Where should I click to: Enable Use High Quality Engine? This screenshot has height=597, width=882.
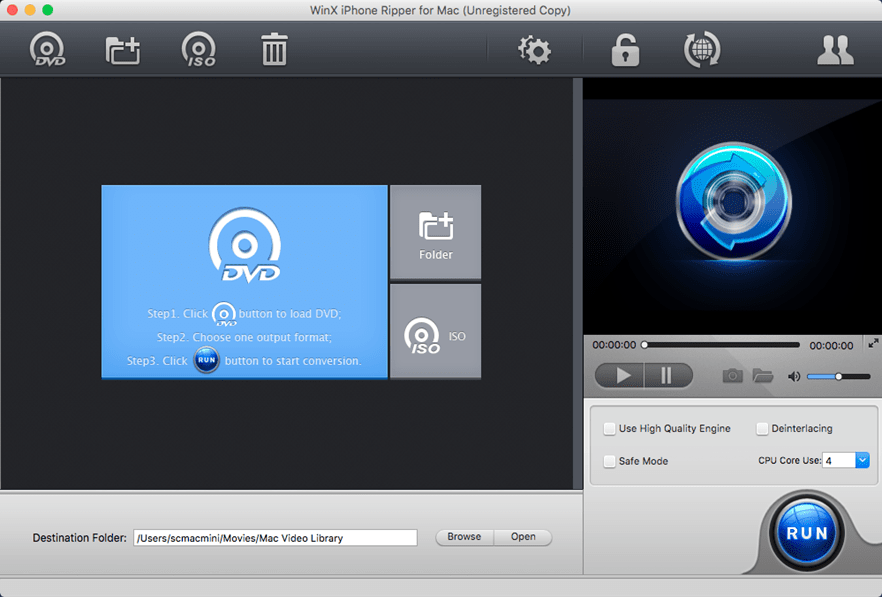[610, 428]
